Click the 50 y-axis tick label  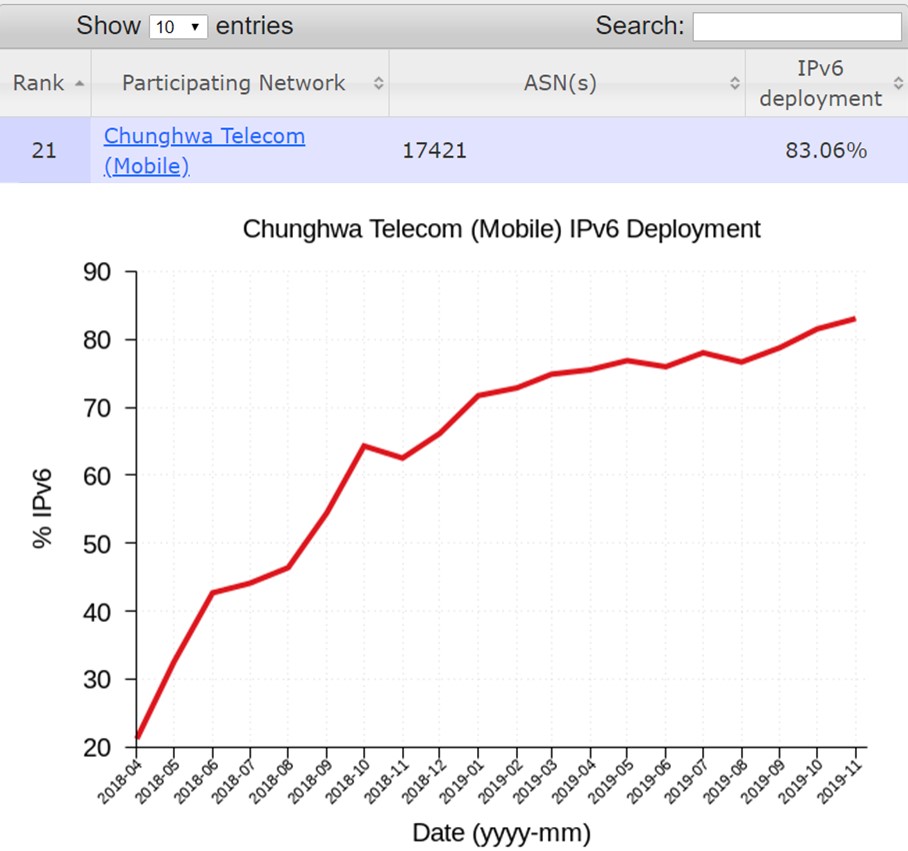click(97, 544)
